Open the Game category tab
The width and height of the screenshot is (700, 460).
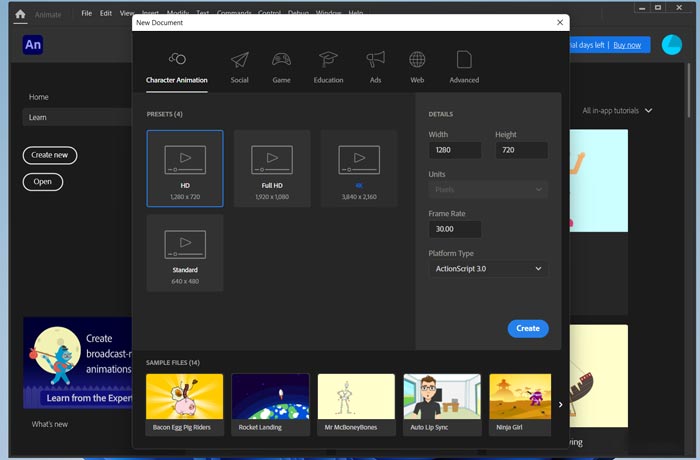point(281,68)
